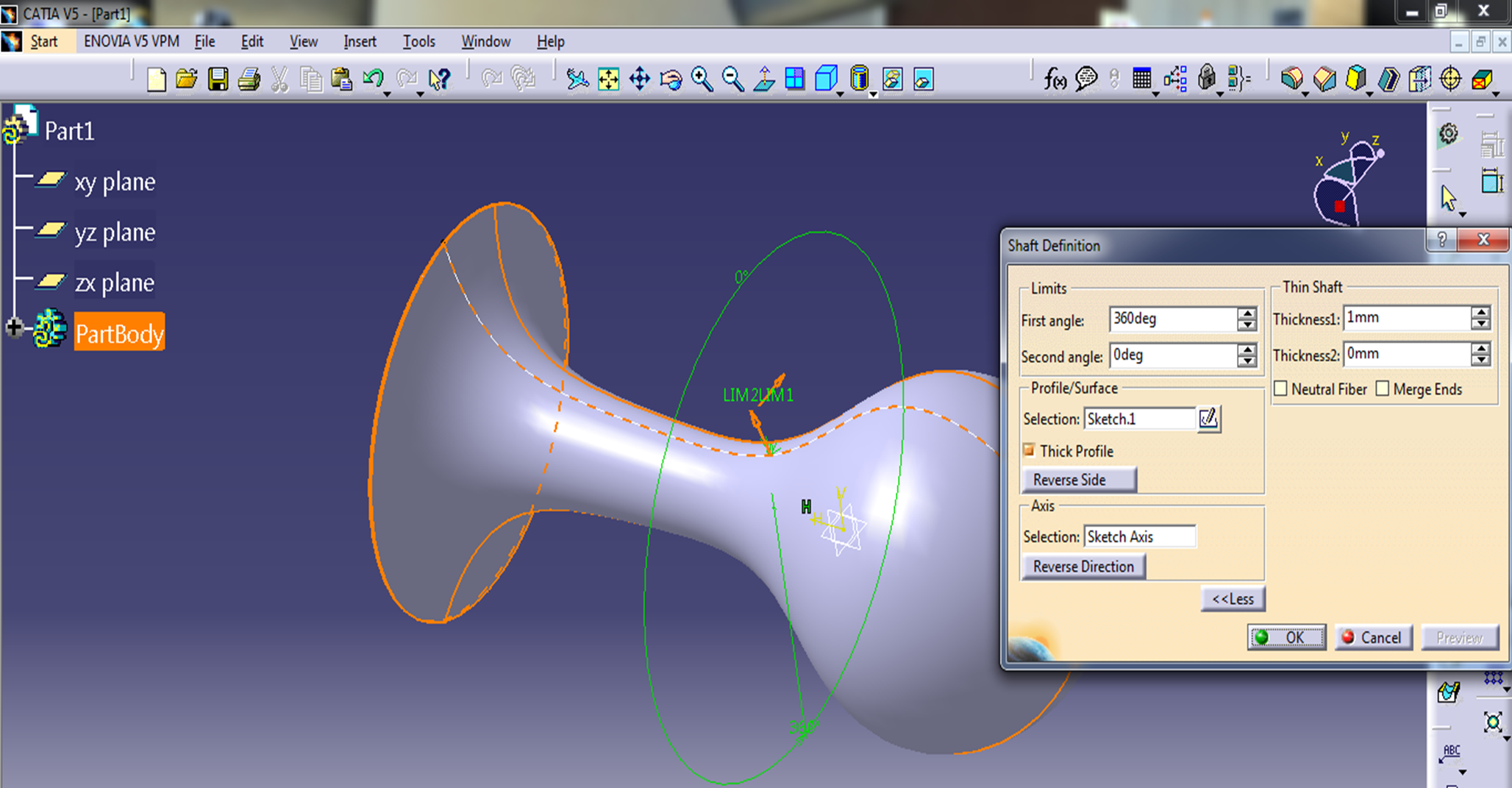Click the Print icon
This screenshot has height=788, width=1512.
tap(249, 79)
